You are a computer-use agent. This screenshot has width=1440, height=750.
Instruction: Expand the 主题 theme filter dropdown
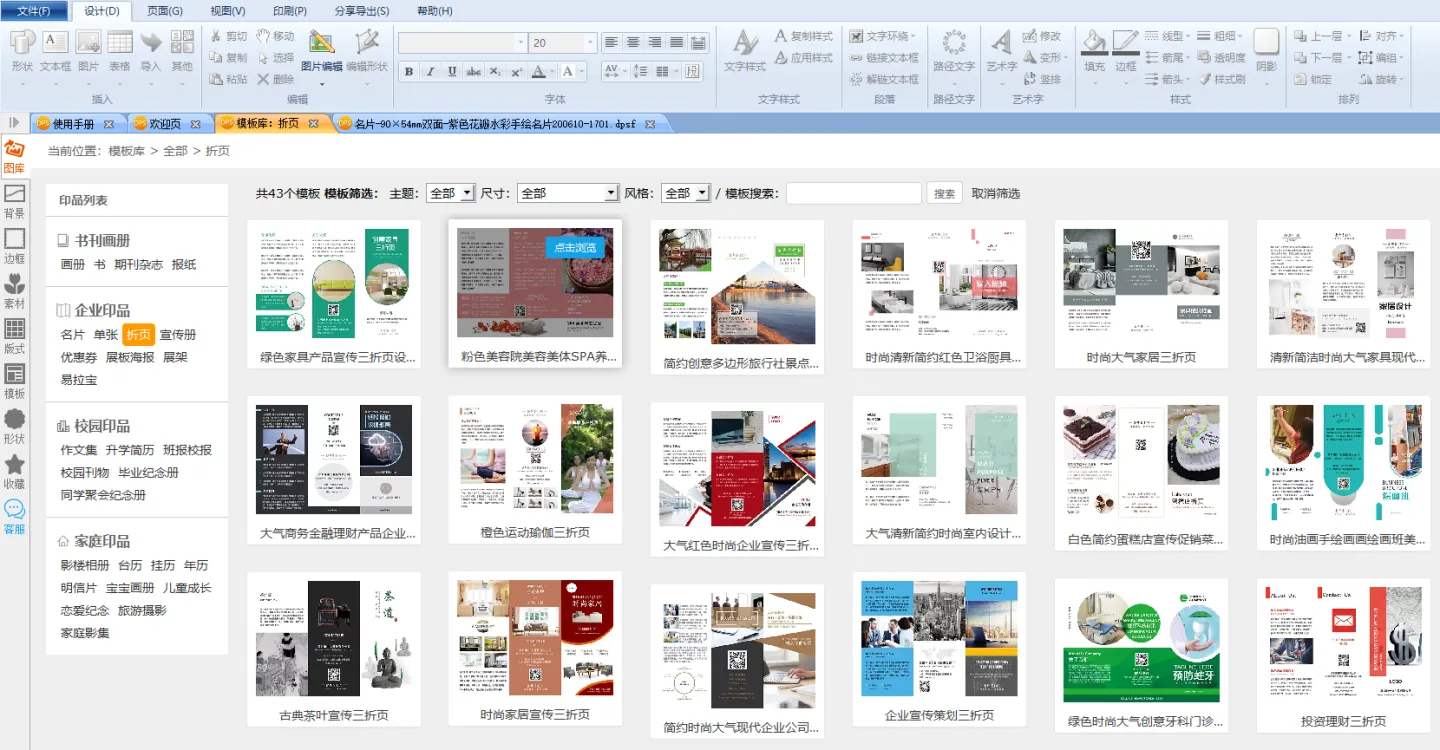(450, 193)
